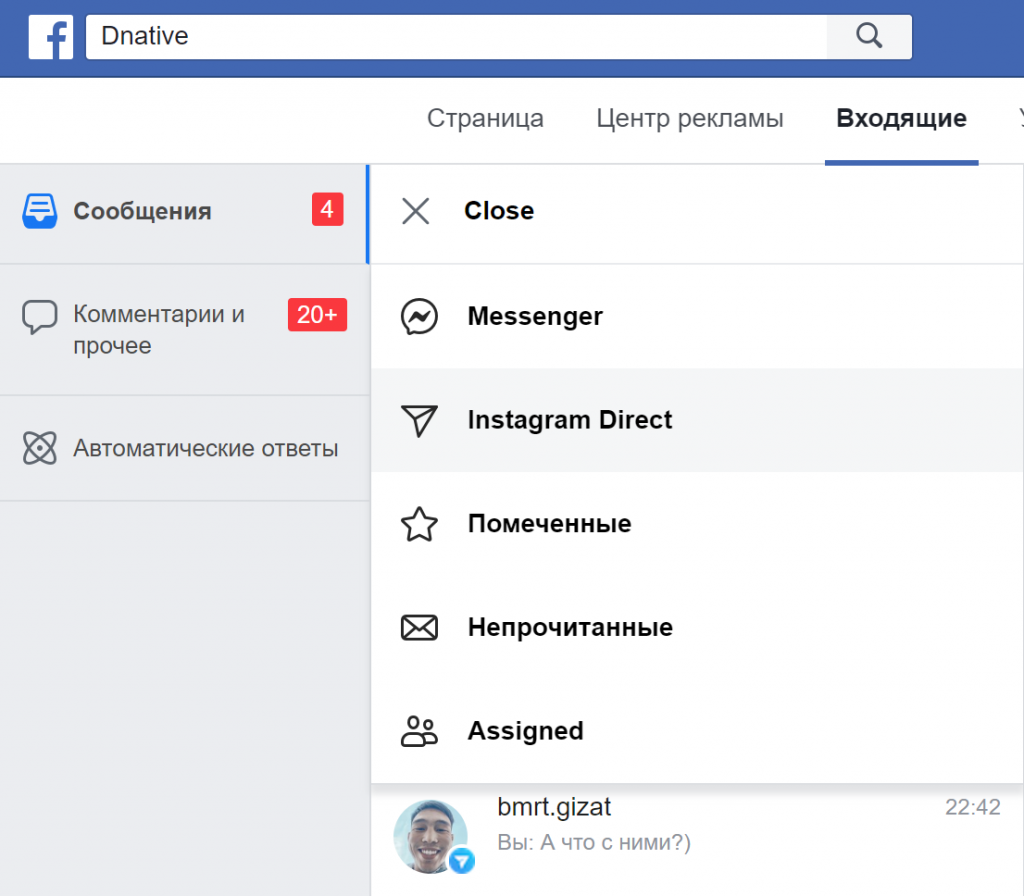1024x896 pixels.
Task: Click the red badge showing 4 messages
Action: 327,210
